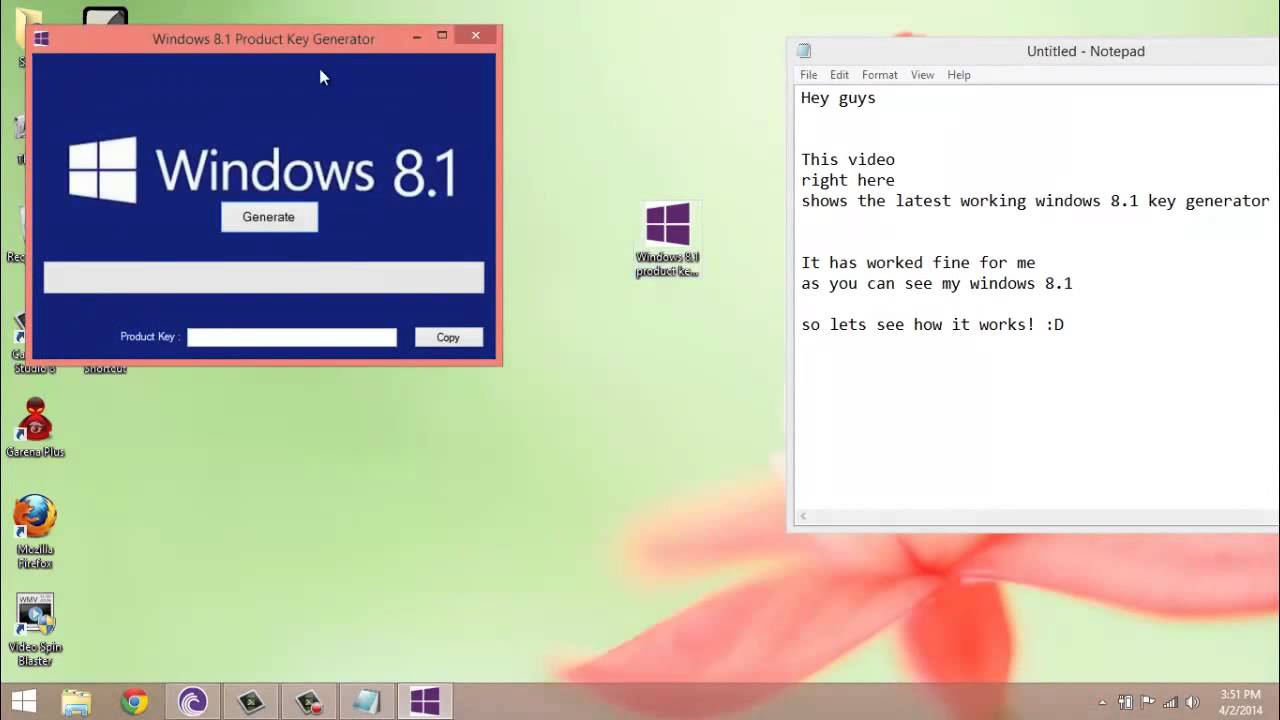Open network signal tray icon
The image size is (1280, 720).
coord(1169,702)
